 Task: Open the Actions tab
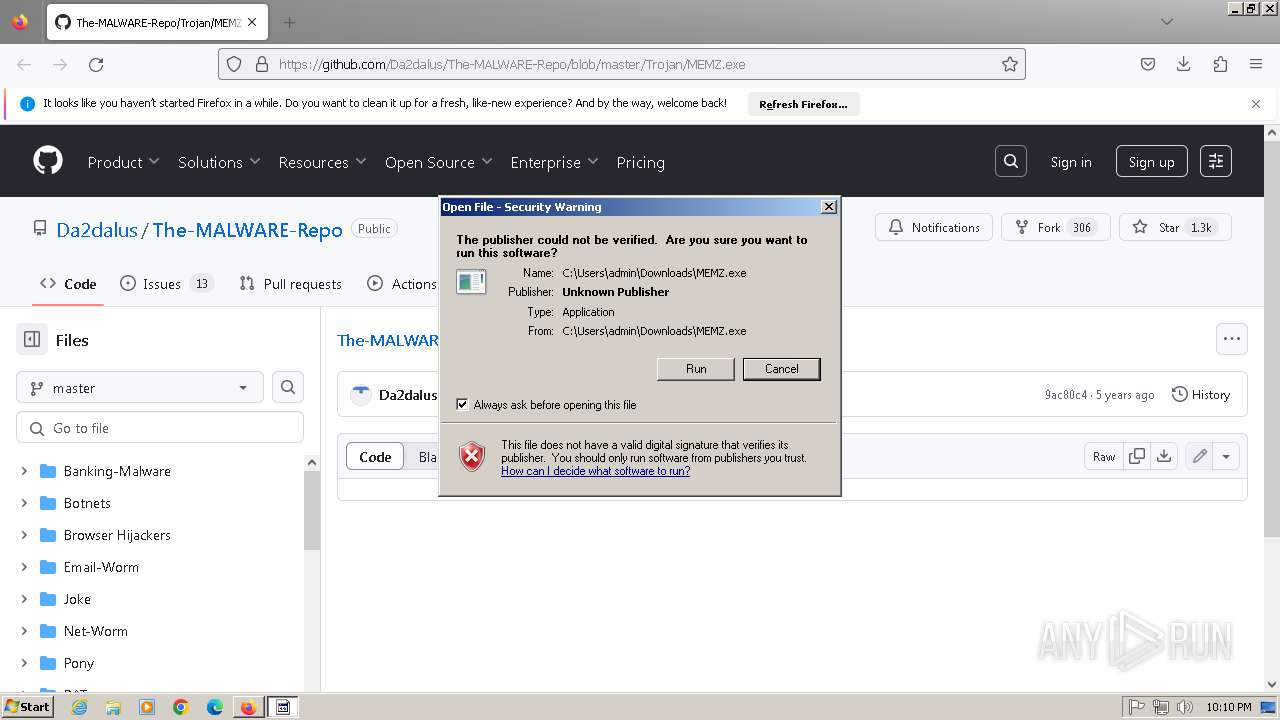tap(402, 284)
